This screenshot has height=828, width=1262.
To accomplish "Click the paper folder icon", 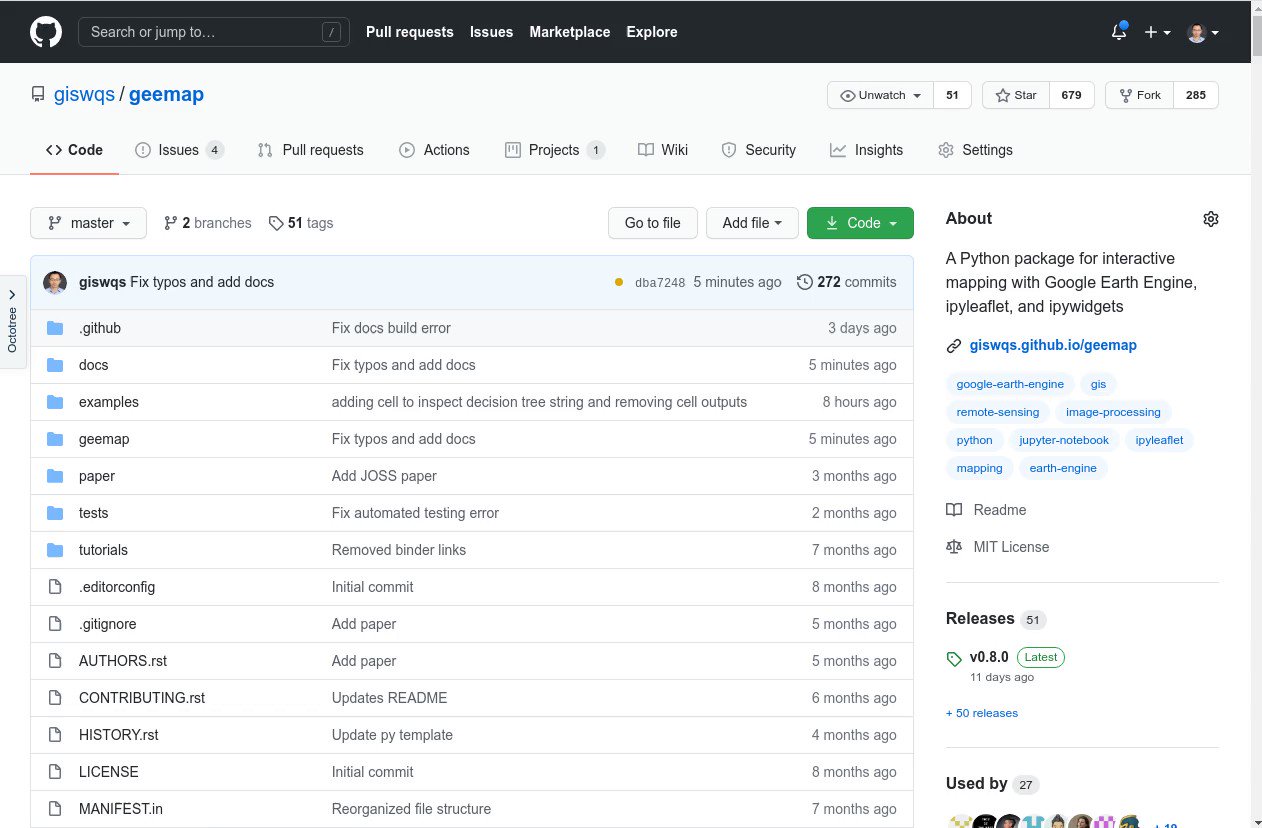I will [x=55, y=476].
